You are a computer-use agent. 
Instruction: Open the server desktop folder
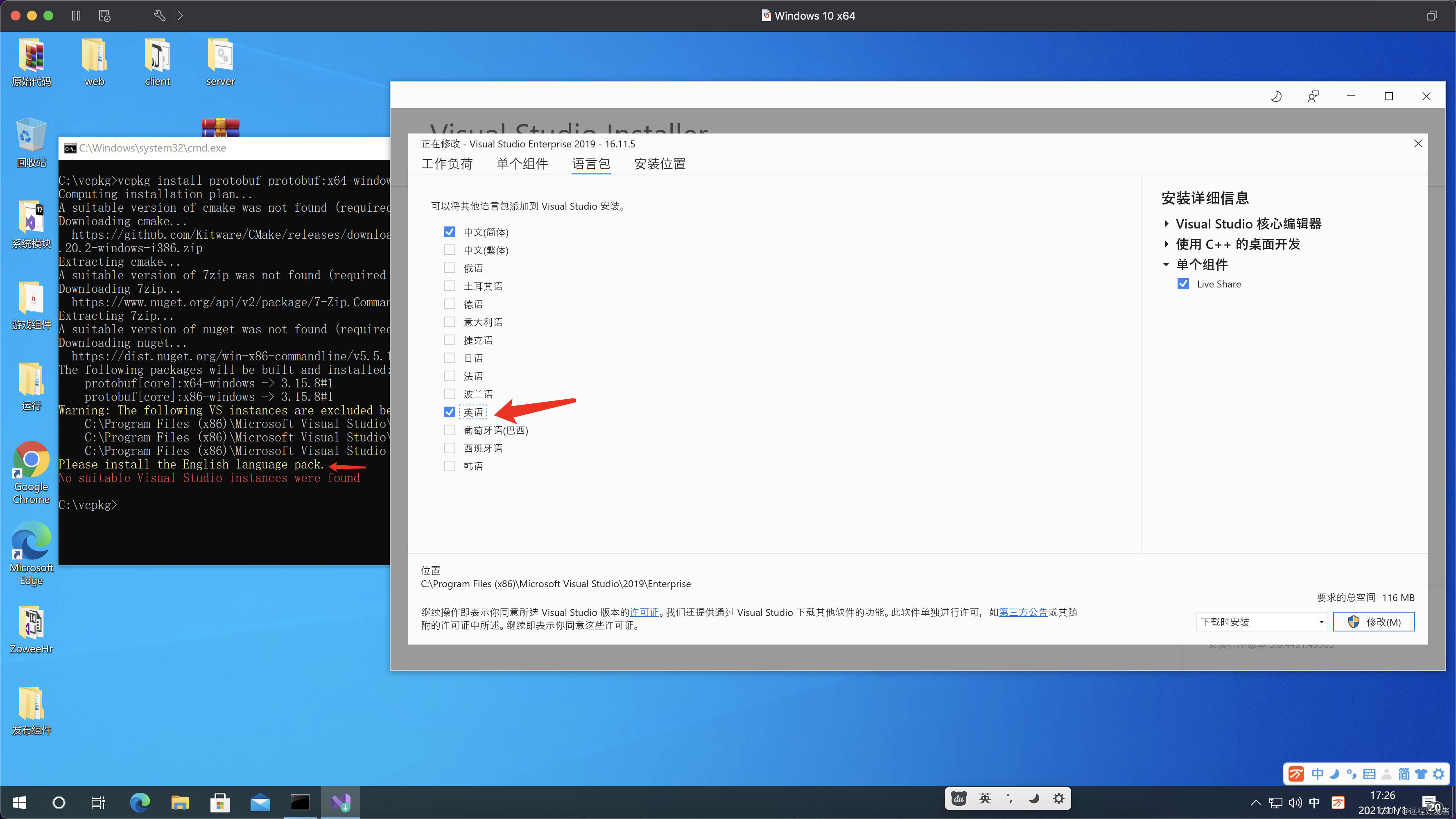coord(220,62)
